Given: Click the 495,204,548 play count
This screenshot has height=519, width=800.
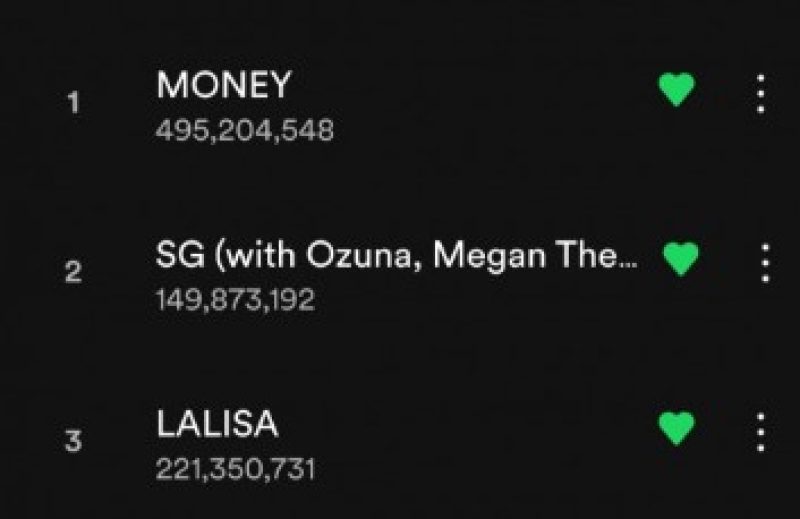Looking at the screenshot, I should tap(244, 130).
